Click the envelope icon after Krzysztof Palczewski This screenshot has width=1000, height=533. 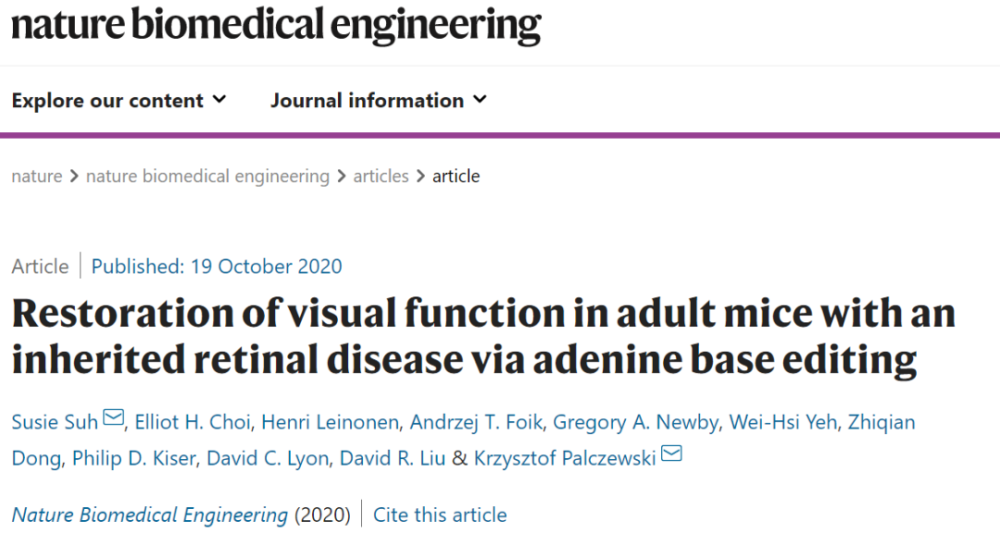pos(672,455)
